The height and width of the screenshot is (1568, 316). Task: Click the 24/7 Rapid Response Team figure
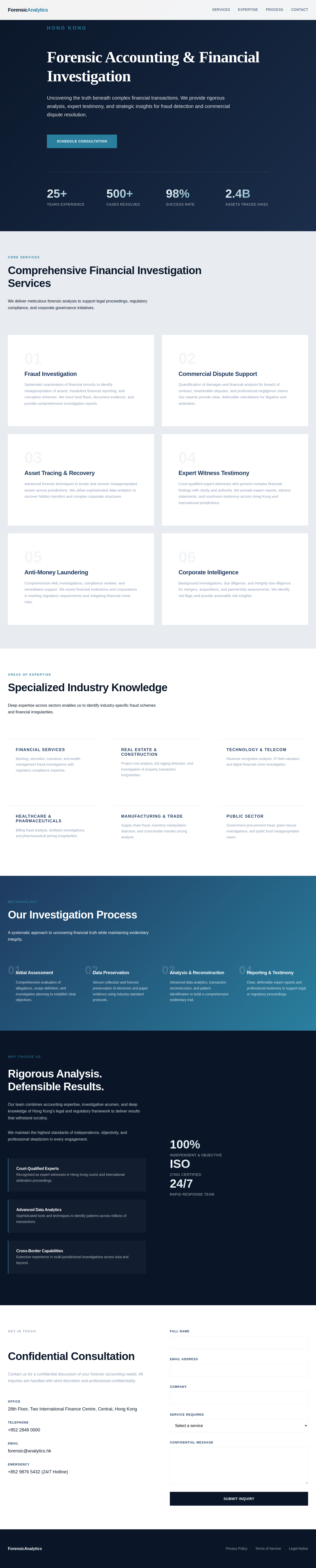(192, 1187)
